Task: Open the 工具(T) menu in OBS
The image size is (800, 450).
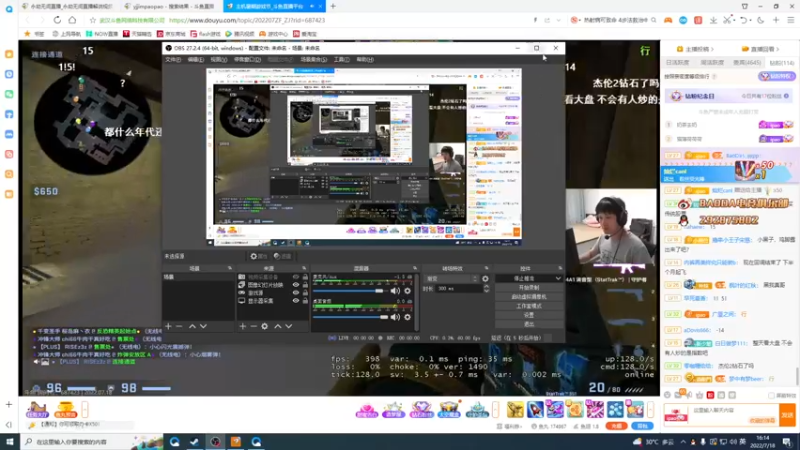Action: point(341,59)
